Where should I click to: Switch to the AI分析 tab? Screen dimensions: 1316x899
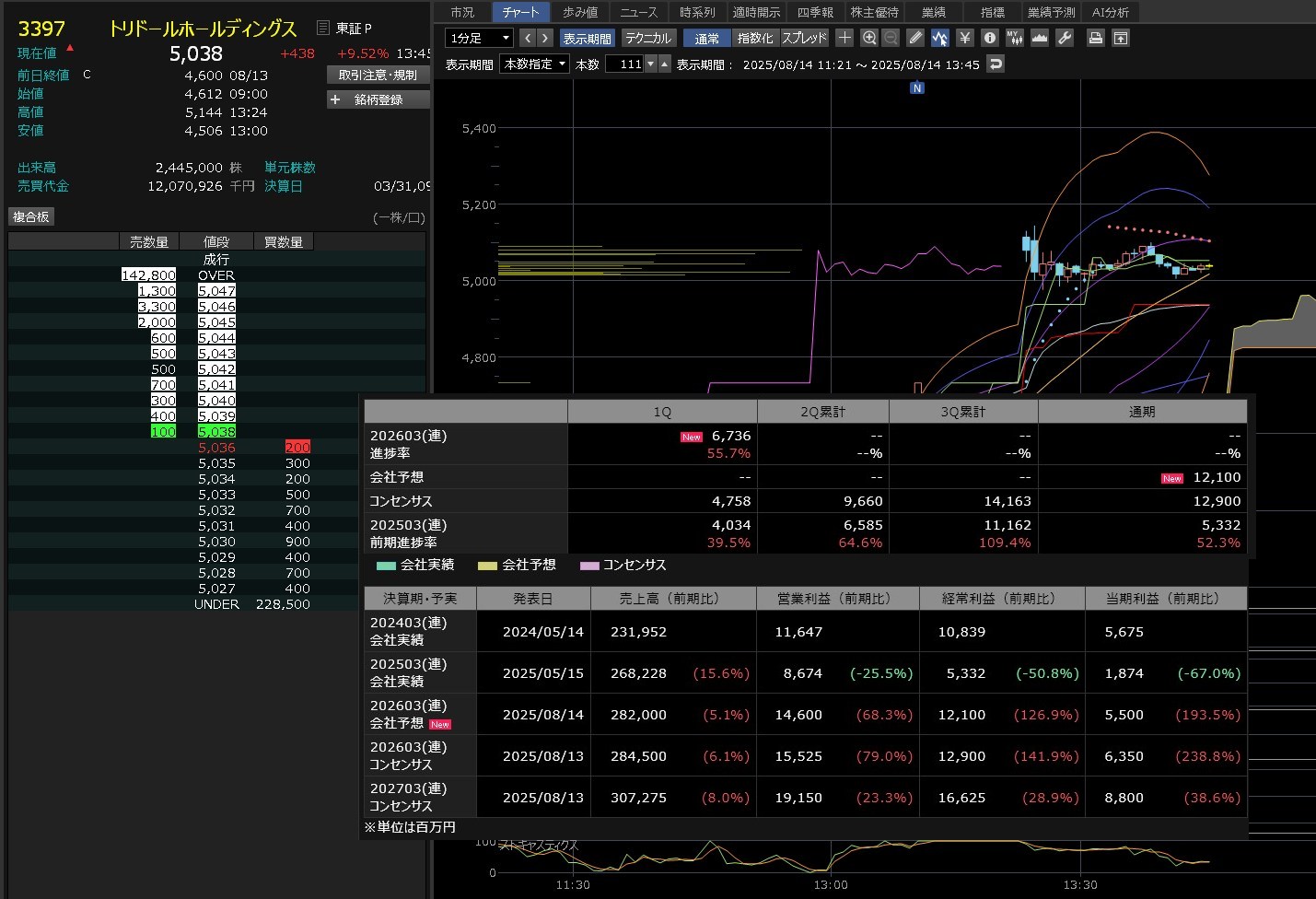(1110, 12)
